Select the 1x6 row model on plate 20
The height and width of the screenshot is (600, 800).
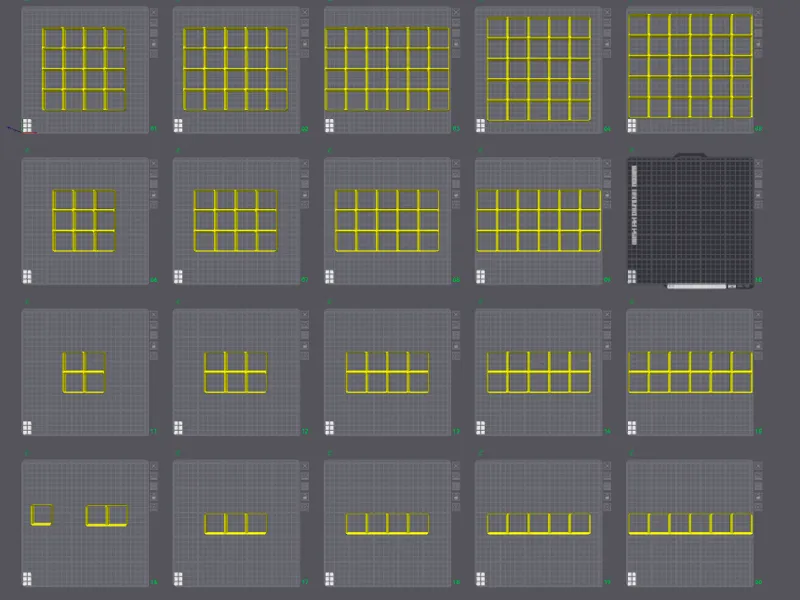(690, 523)
